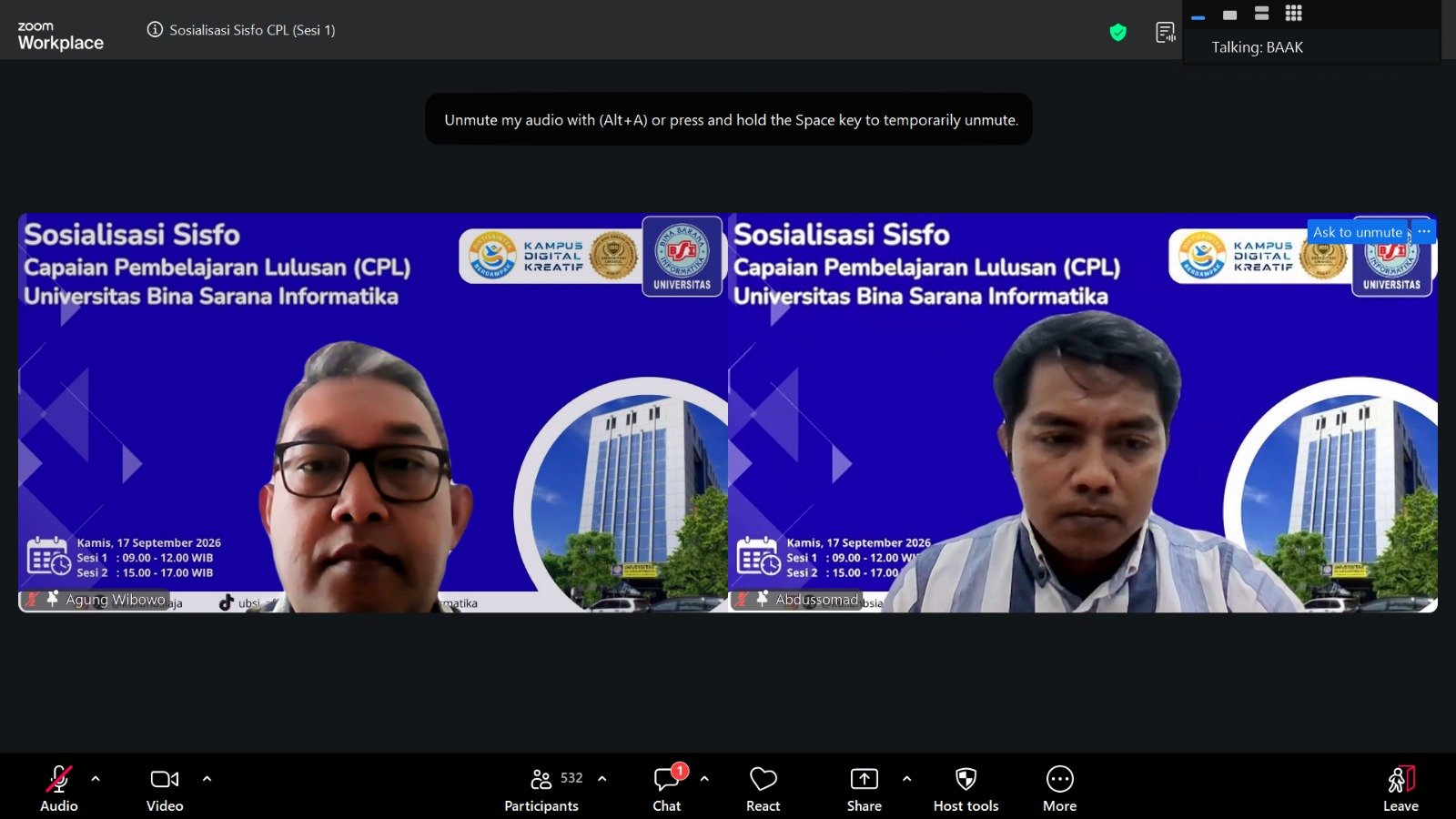Switch to grid gallery view icon

[1293, 14]
